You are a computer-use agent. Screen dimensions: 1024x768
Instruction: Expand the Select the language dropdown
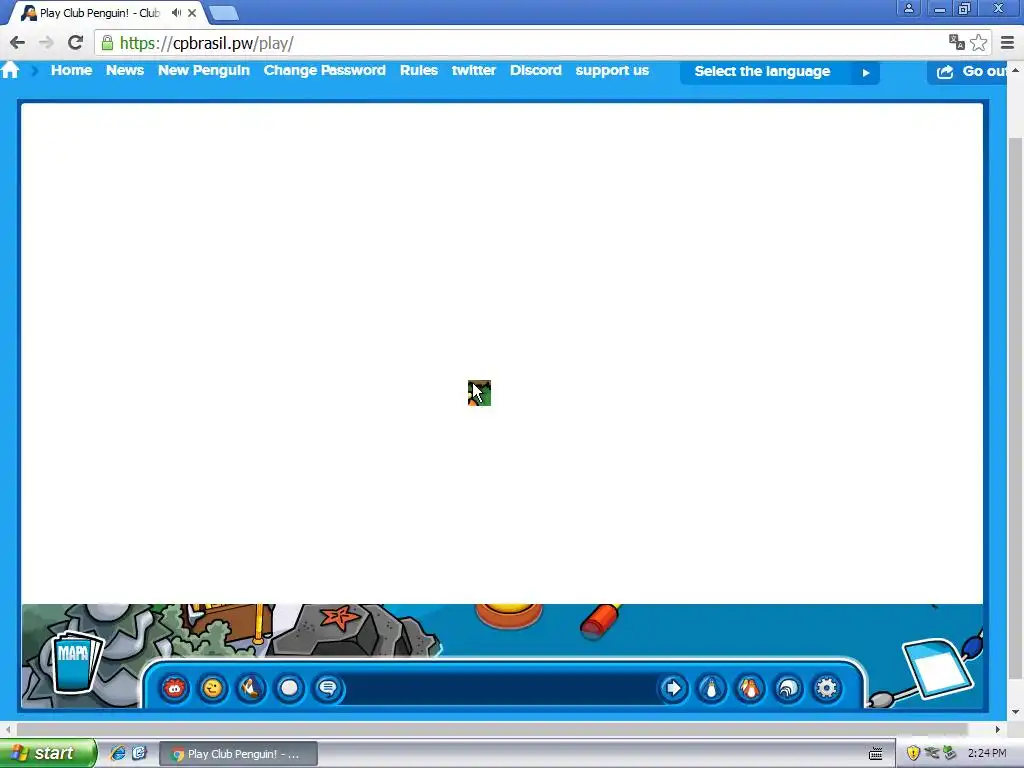[x=780, y=72]
